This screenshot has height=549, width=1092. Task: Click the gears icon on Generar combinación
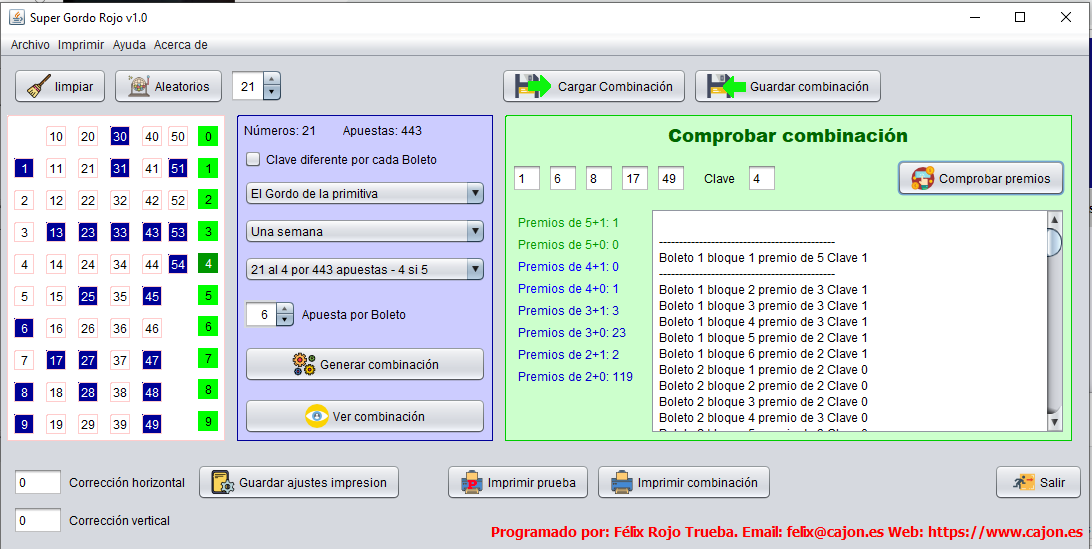point(304,364)
